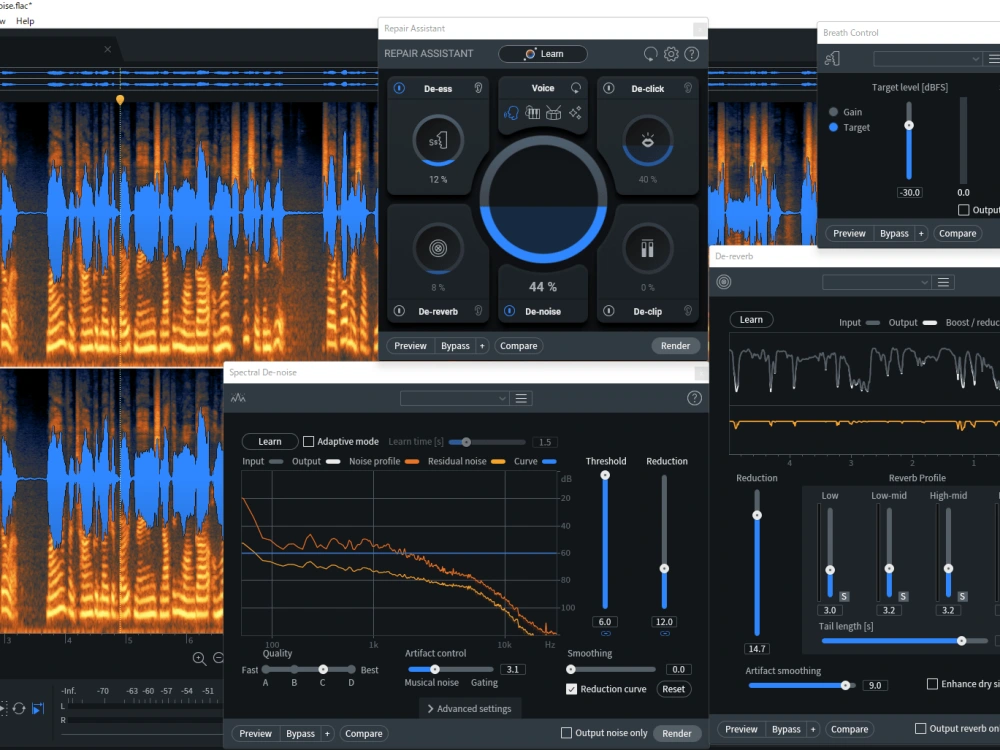Close the open file tab

tap(107, 49)
